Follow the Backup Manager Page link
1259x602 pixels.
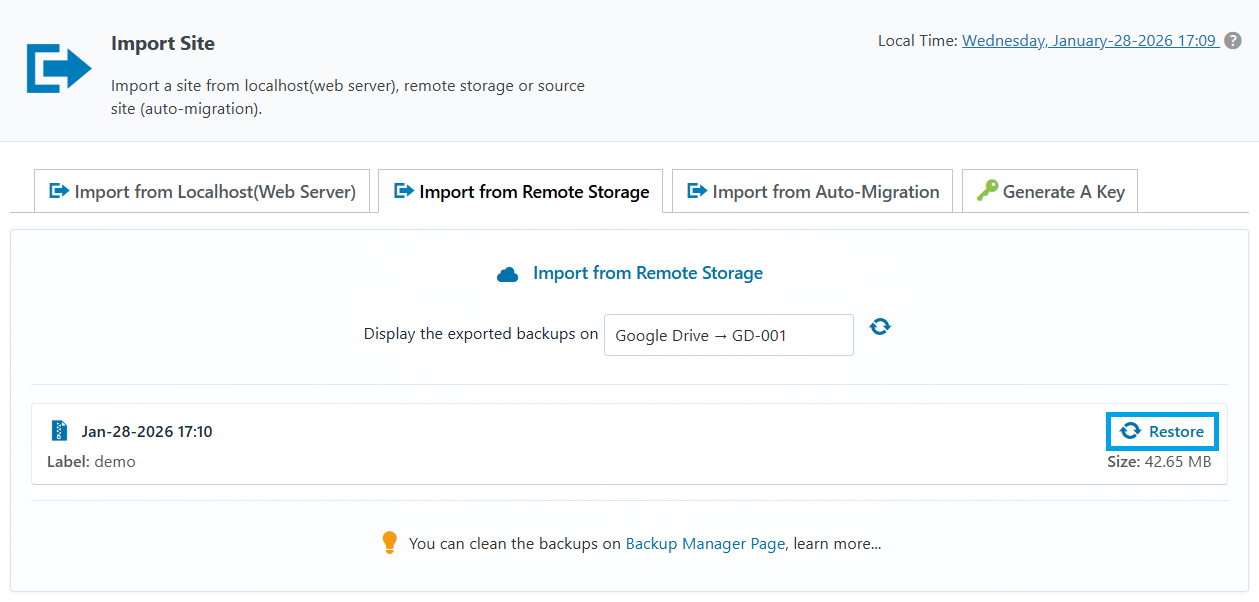coord(705,544)
